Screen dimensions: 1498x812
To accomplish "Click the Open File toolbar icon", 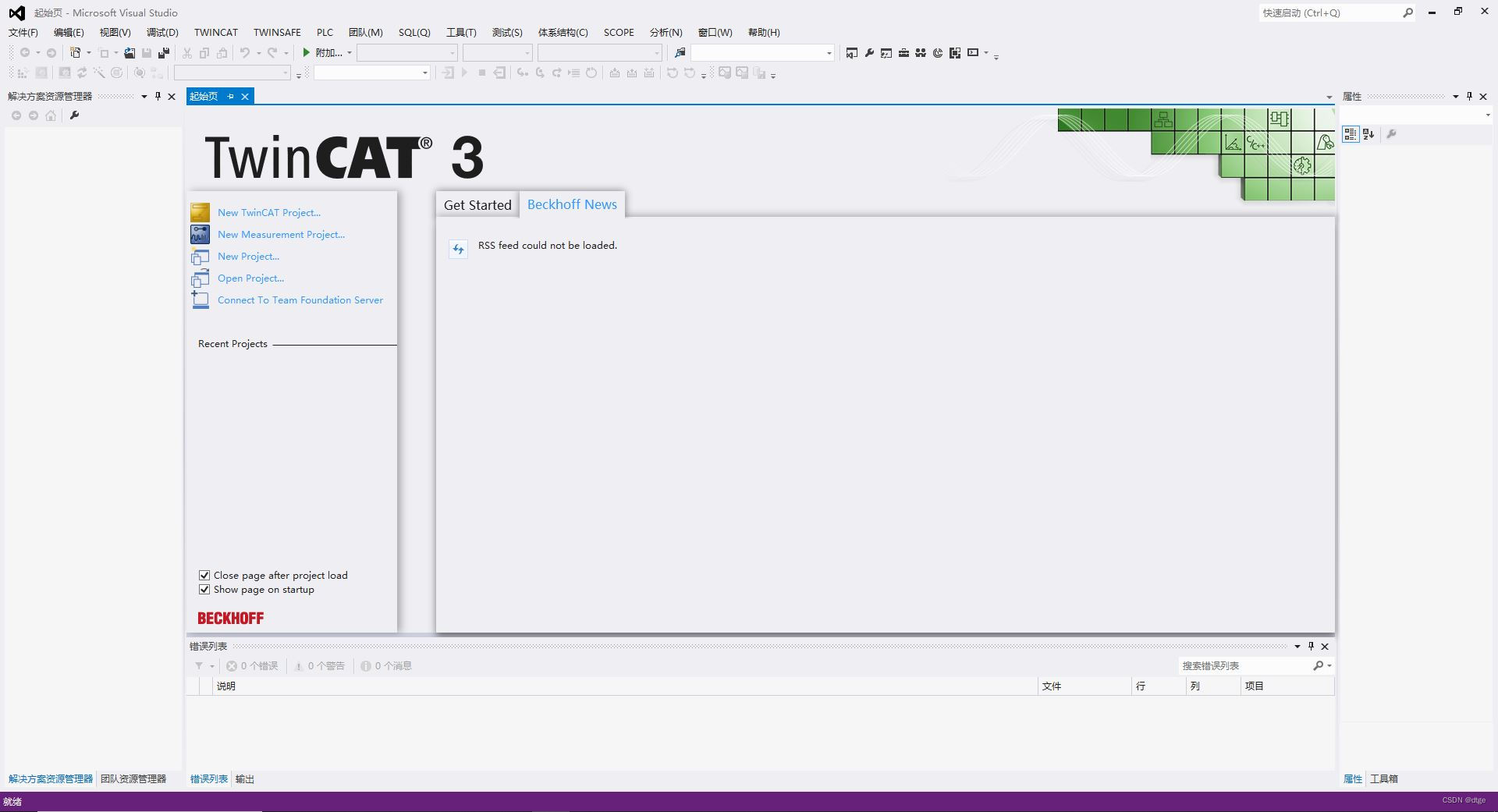I will point(130,53).
